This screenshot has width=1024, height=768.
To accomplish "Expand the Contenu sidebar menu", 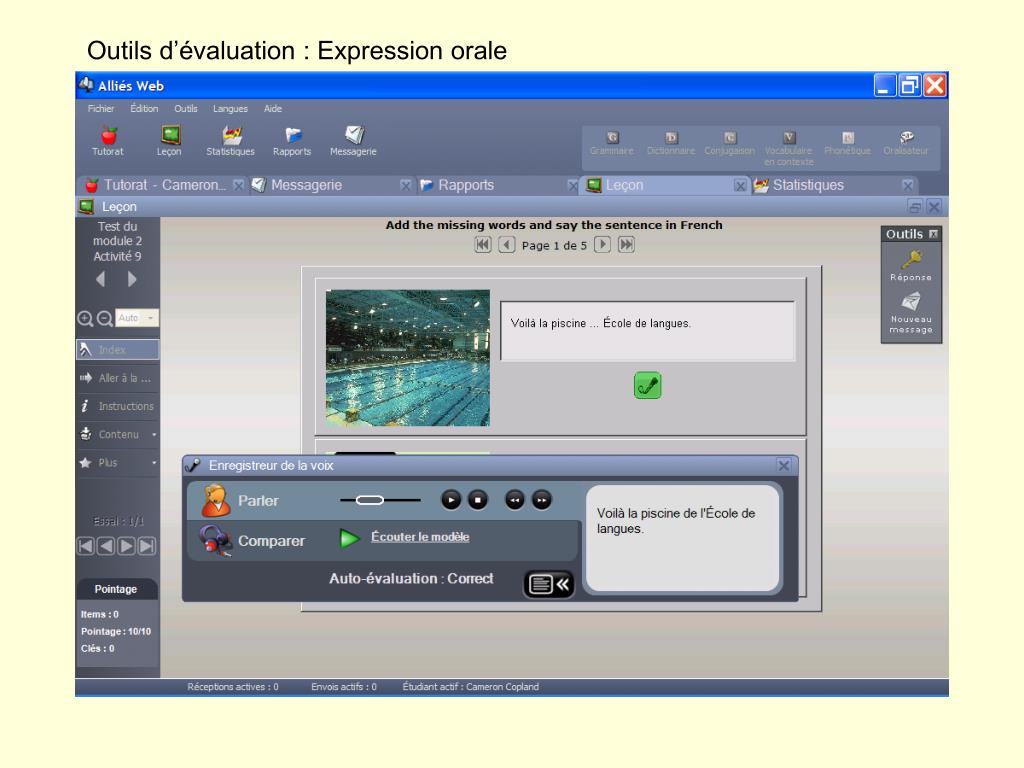I will 118,434.
